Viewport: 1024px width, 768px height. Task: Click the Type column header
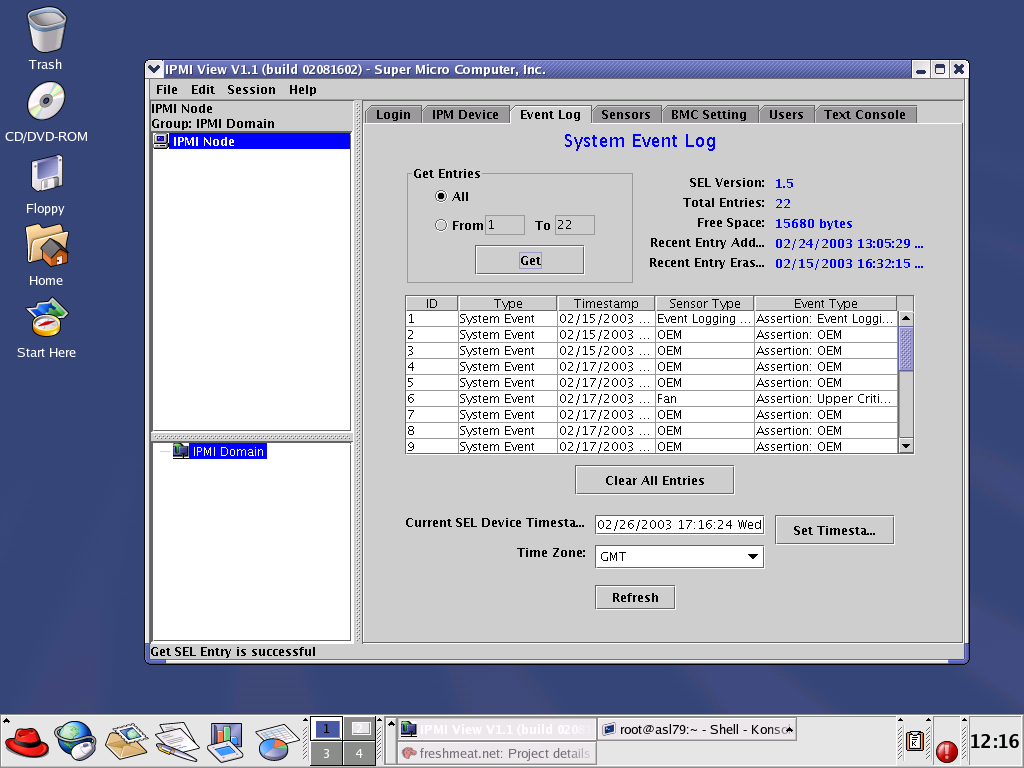[507, 303]
